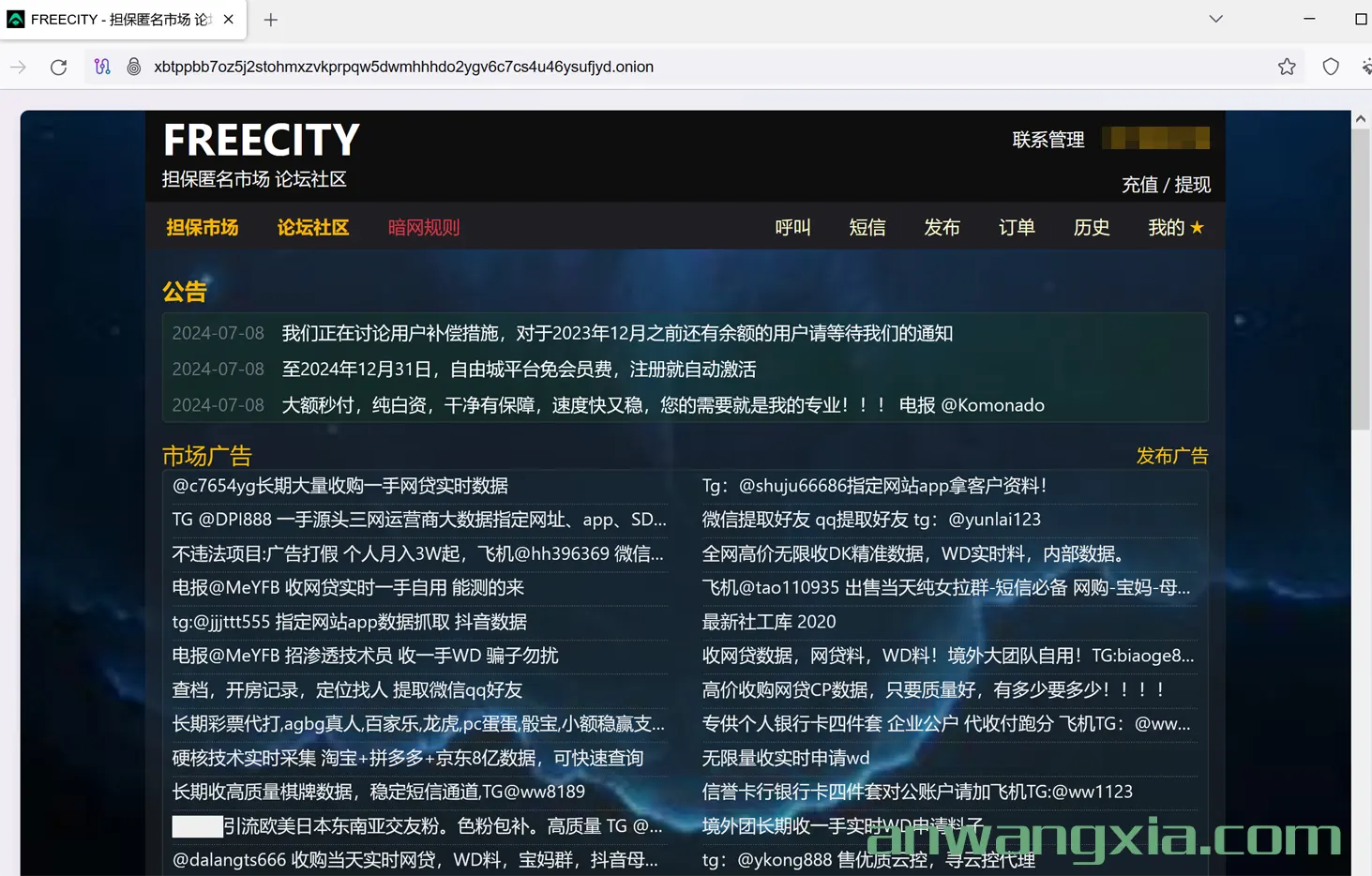Open the 暗网规则 menu item
The height and width of the screenshot is (876, 1372).
pyautogui.click(x=423, y=227)
